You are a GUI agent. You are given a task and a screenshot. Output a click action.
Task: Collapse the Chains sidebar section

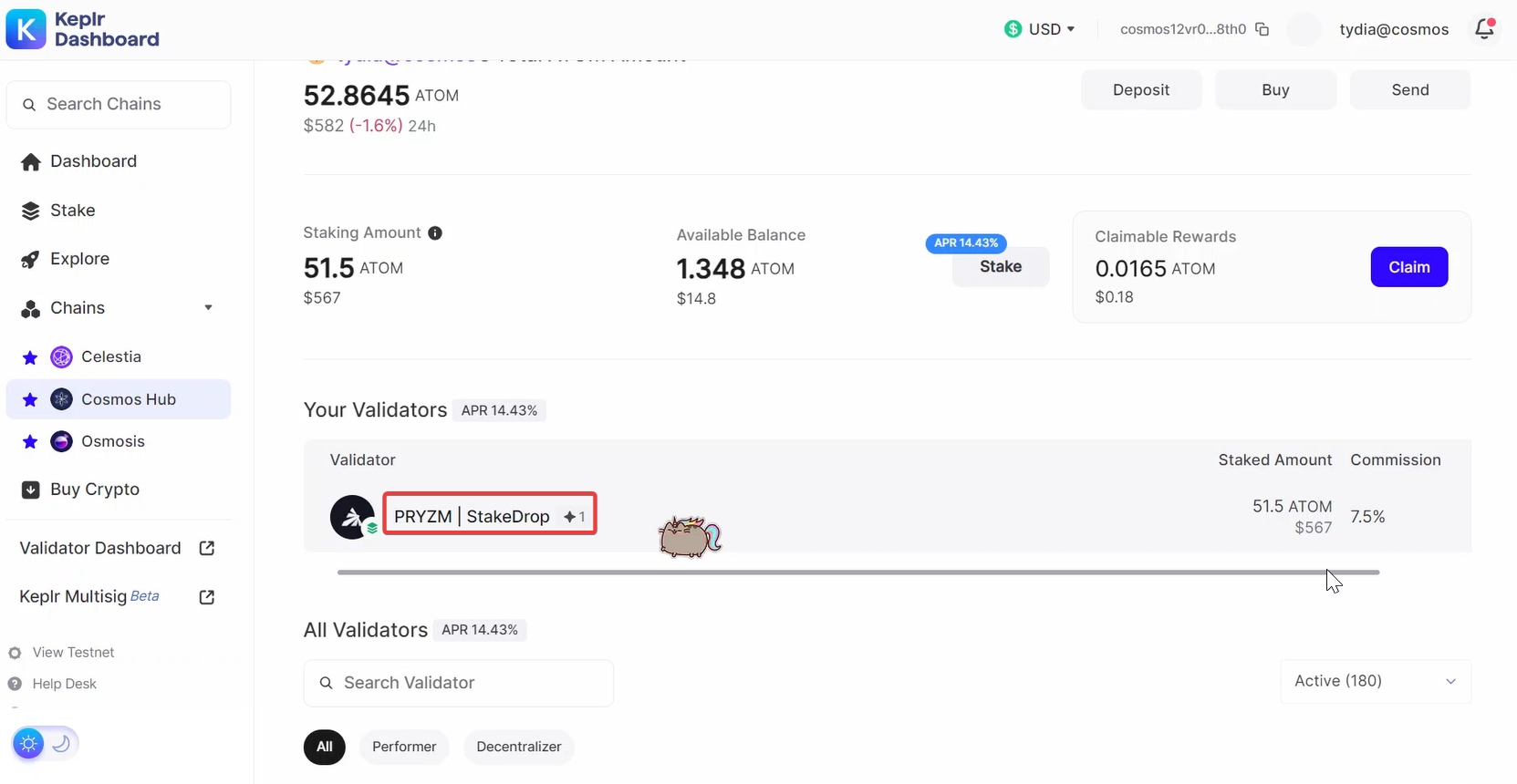pyautogui.click(x=208, y=308)
